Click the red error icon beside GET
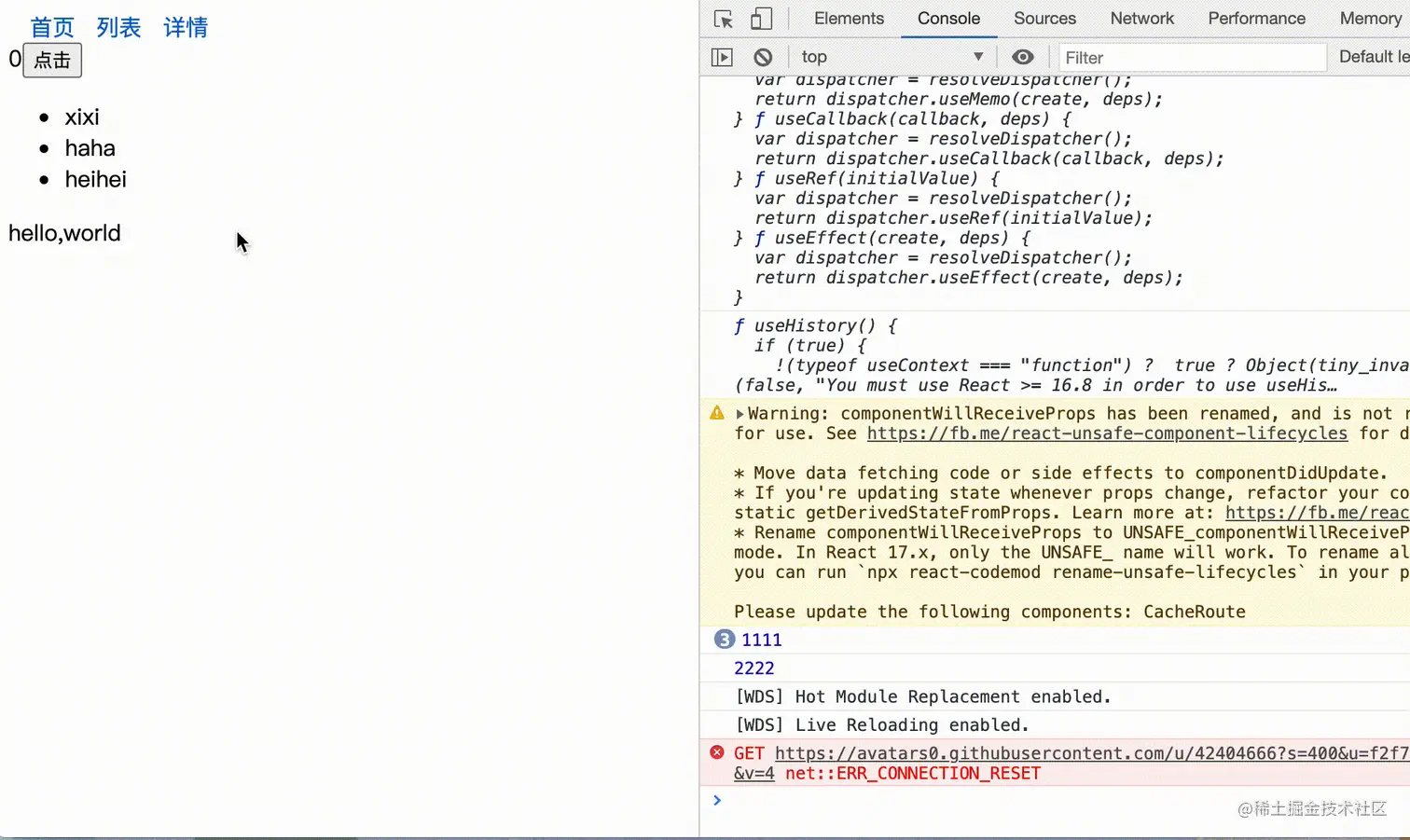The width and height of the screenshot is (1410, 840). pyautogui.click(x=717, y=752)
